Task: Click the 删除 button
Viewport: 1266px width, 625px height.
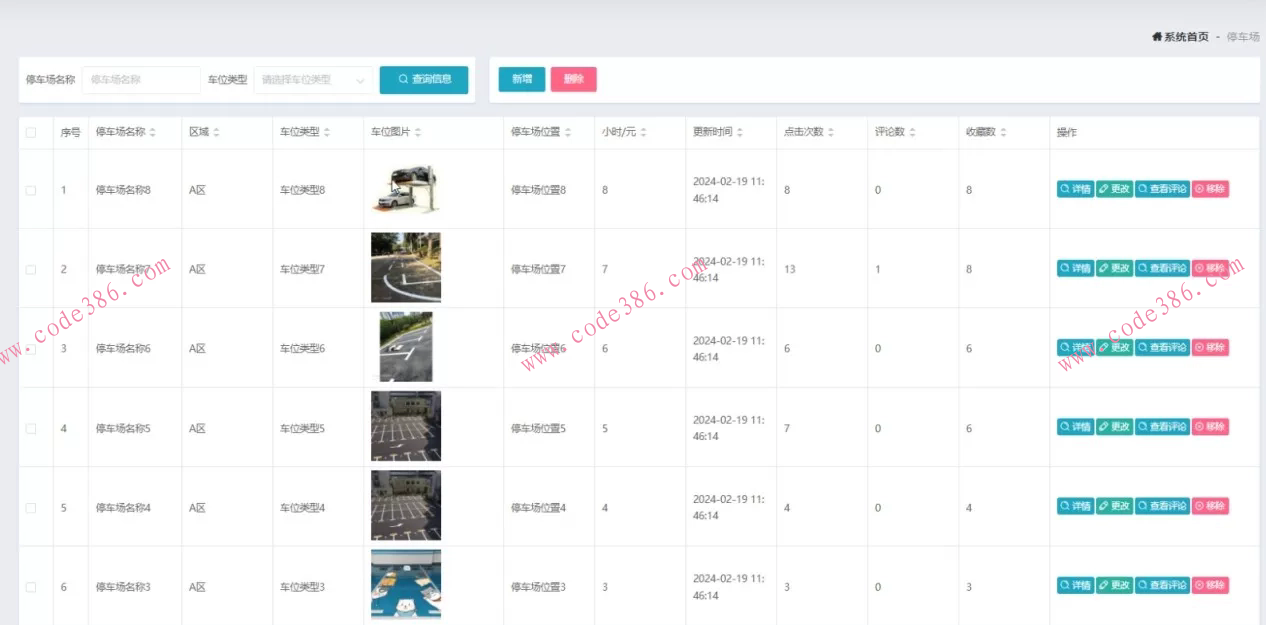Action: (x=573, y=80)
